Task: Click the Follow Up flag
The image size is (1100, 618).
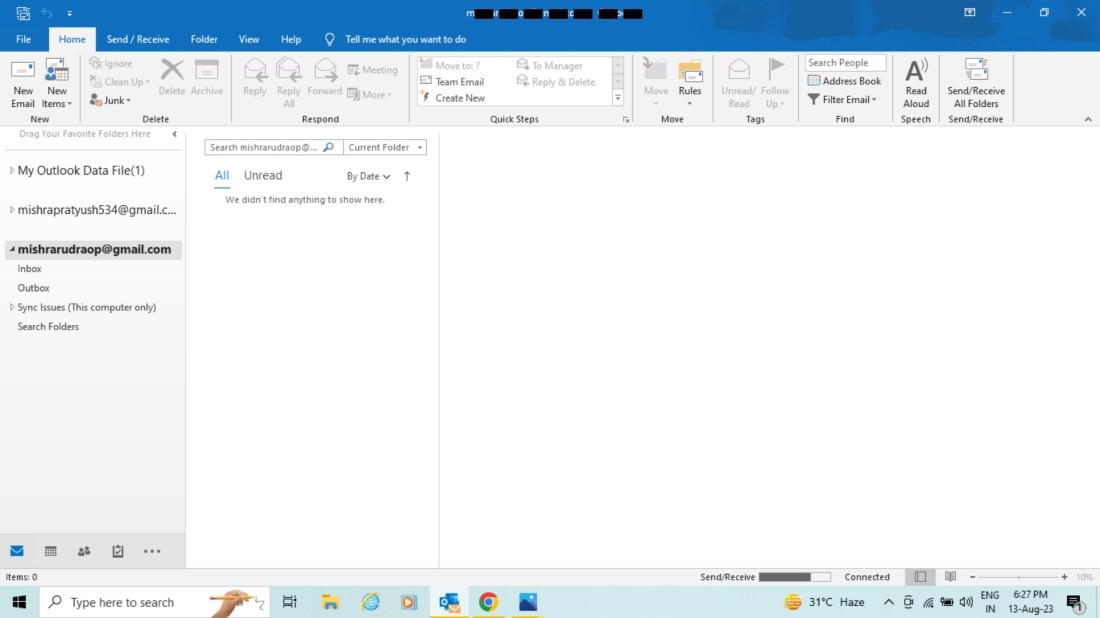Action: click(774, 83)
